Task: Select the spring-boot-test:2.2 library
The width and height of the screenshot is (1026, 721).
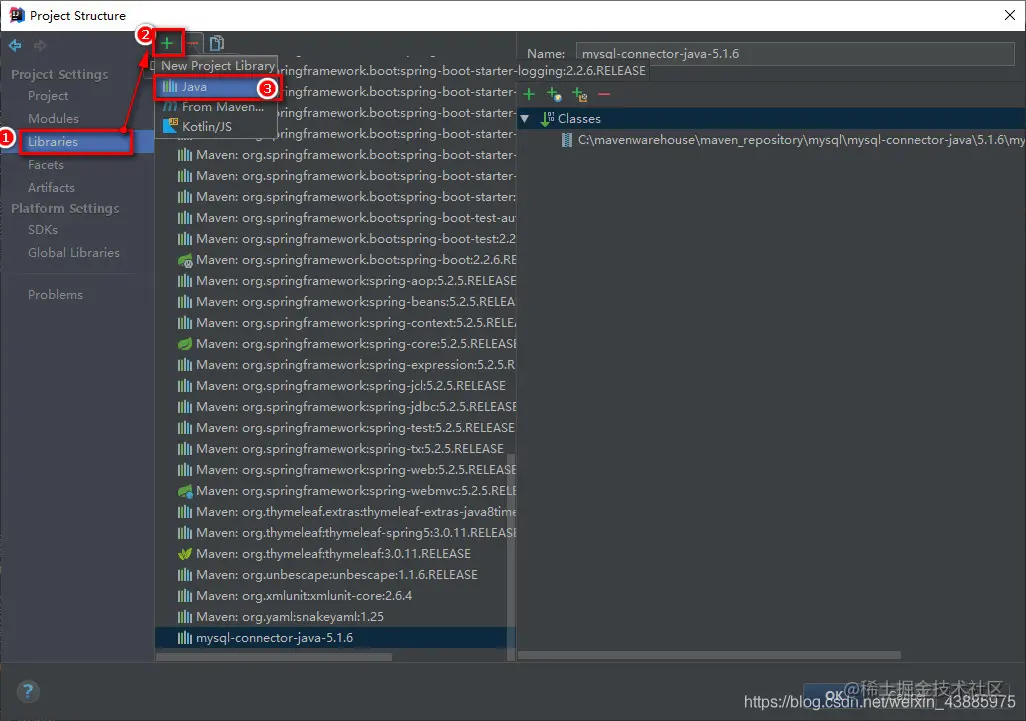Action: point(355,239)
